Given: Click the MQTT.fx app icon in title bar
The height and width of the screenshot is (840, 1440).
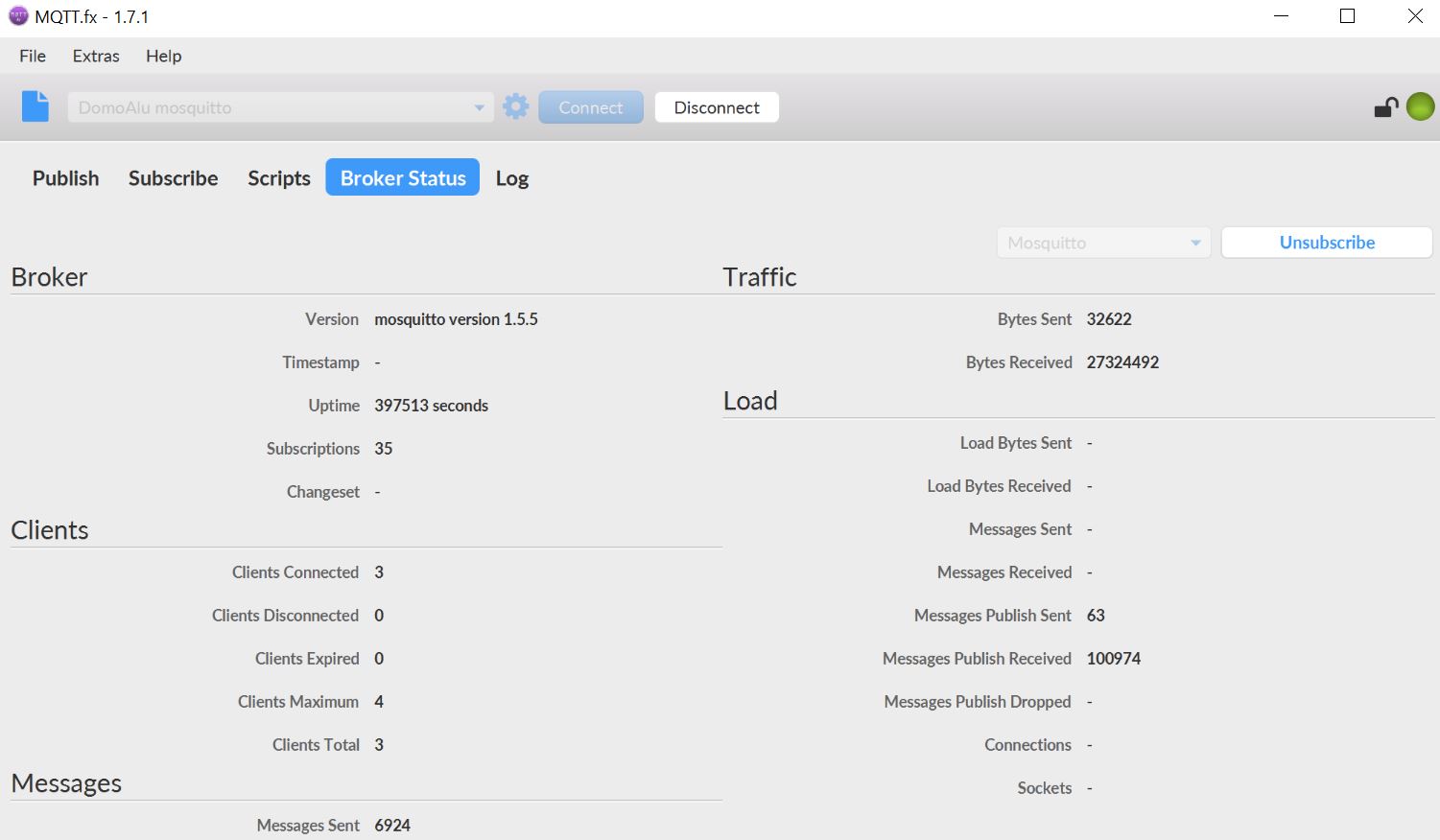Looking at the screenshot, I should point(18,16).
